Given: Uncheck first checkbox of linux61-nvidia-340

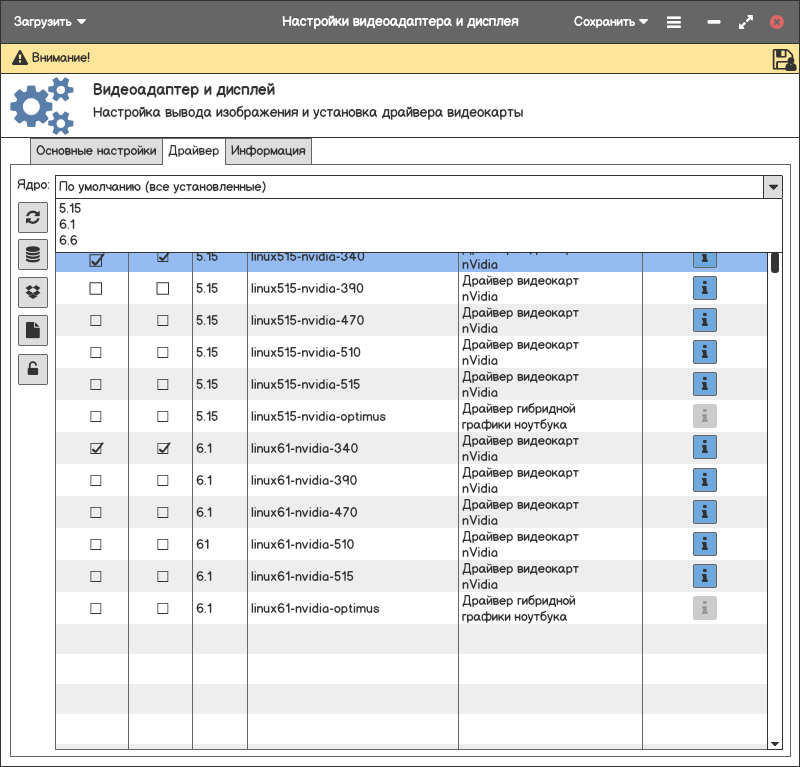Looking at the screenshot, I should (96, 448).
